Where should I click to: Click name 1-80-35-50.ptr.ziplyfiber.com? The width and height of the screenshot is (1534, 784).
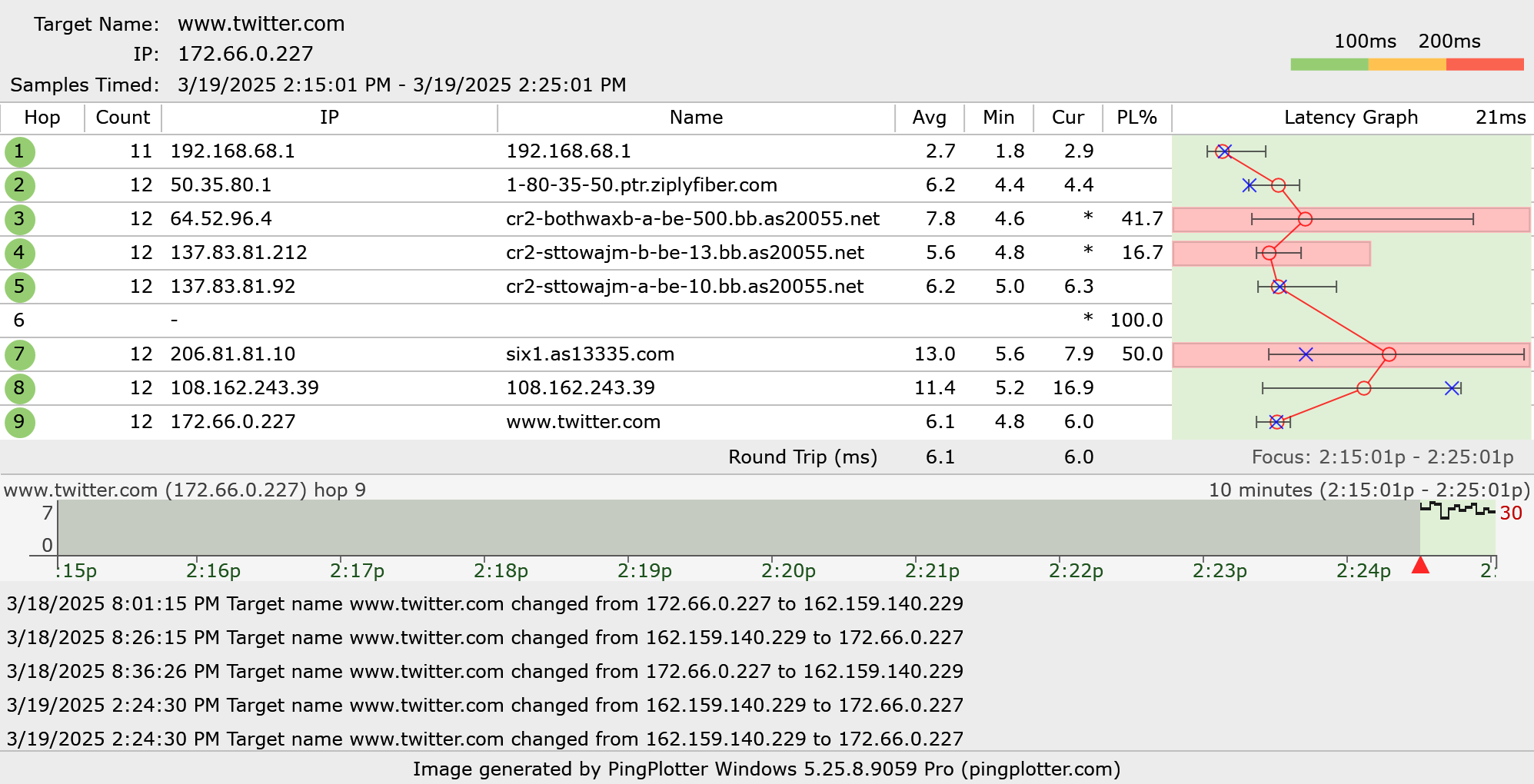pos(641,185)
